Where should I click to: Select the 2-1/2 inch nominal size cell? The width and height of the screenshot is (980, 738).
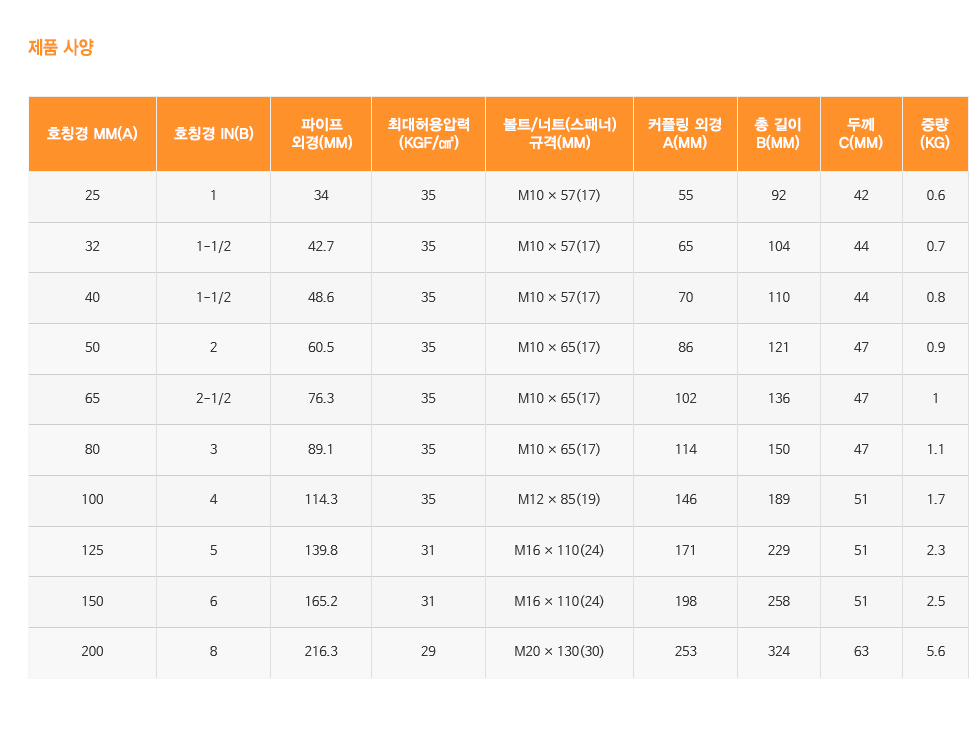[x=213, y=398]
